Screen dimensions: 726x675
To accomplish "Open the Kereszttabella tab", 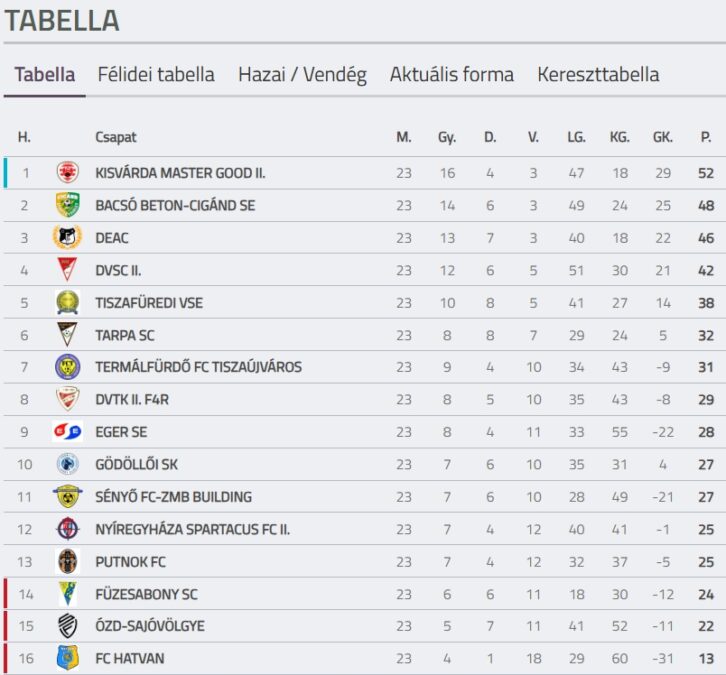I will [598, 75].
